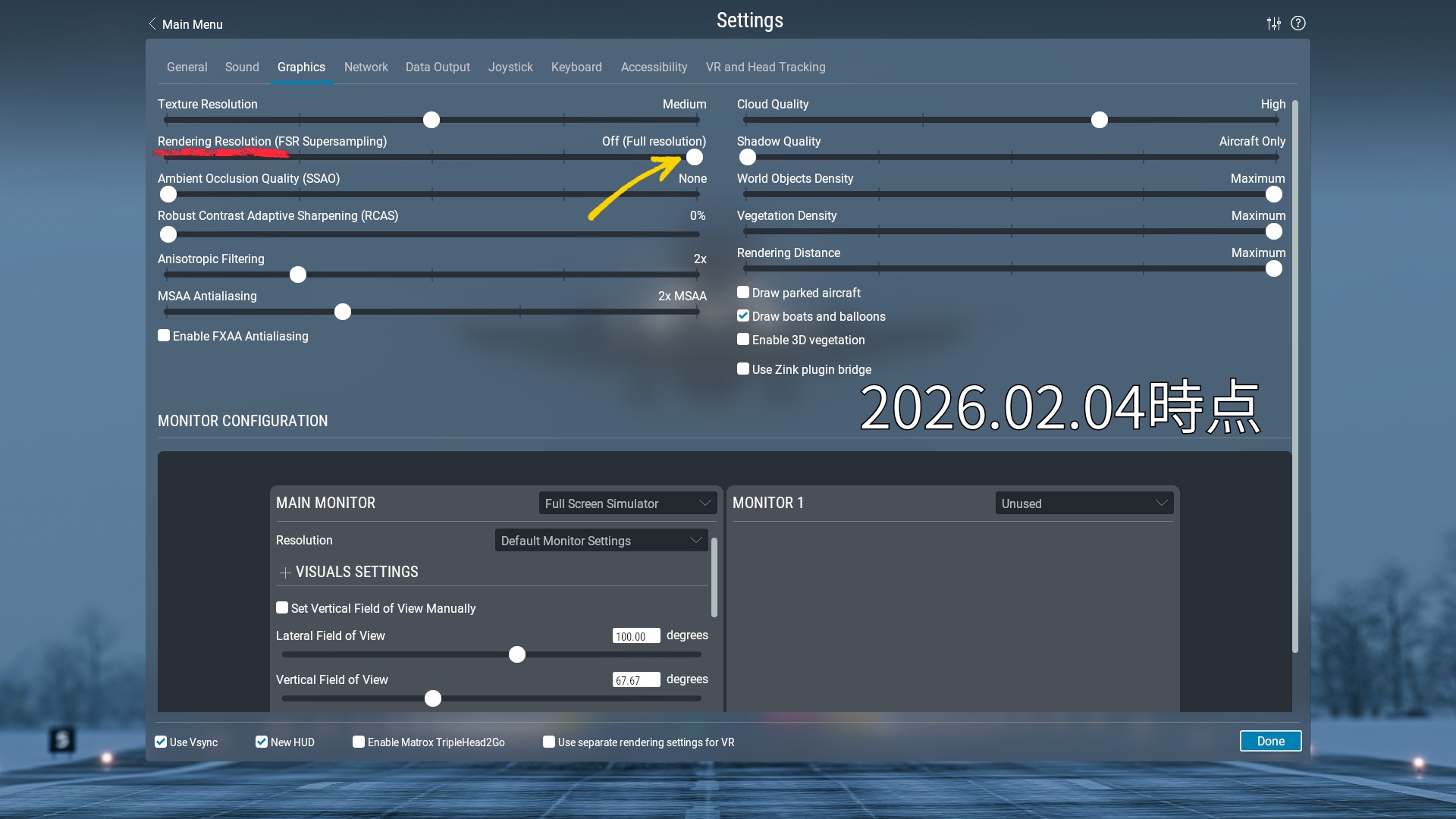
Task: Open the Full Screen Simulator dropdown
Action: click(627, 504)
